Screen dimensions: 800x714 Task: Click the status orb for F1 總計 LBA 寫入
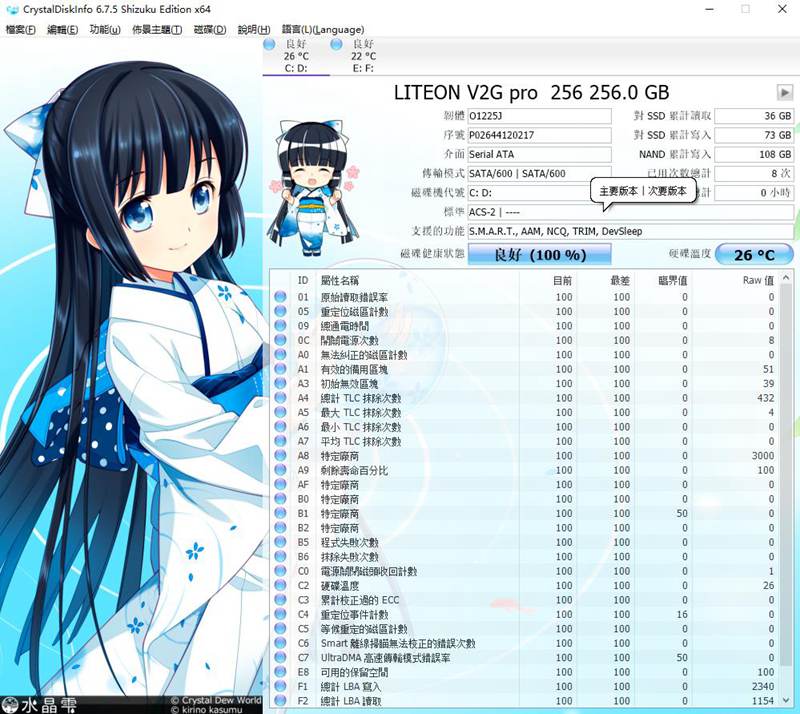pos(280,686)
